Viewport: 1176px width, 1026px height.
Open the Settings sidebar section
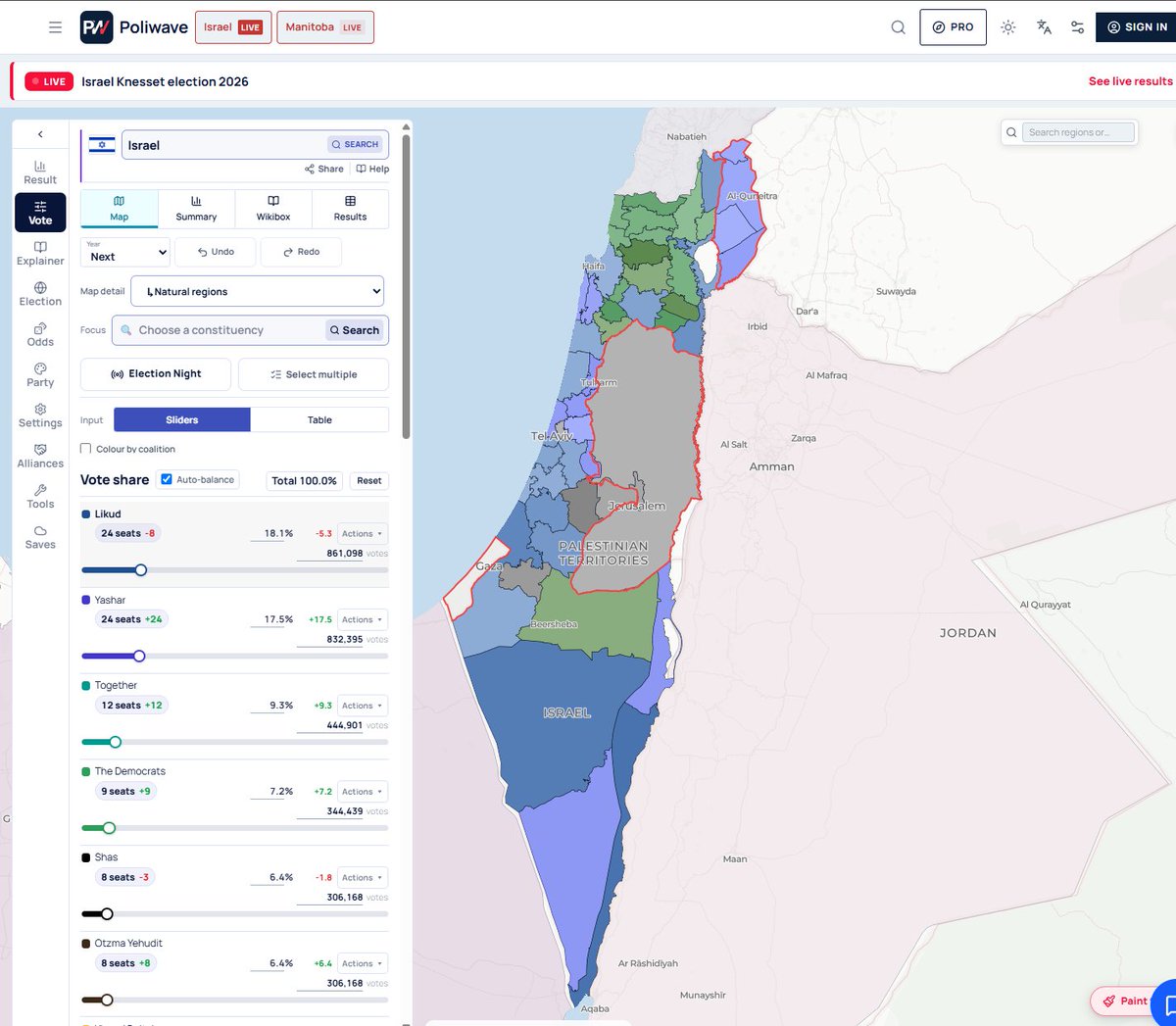pyautogui.click(x=40, y=415)
